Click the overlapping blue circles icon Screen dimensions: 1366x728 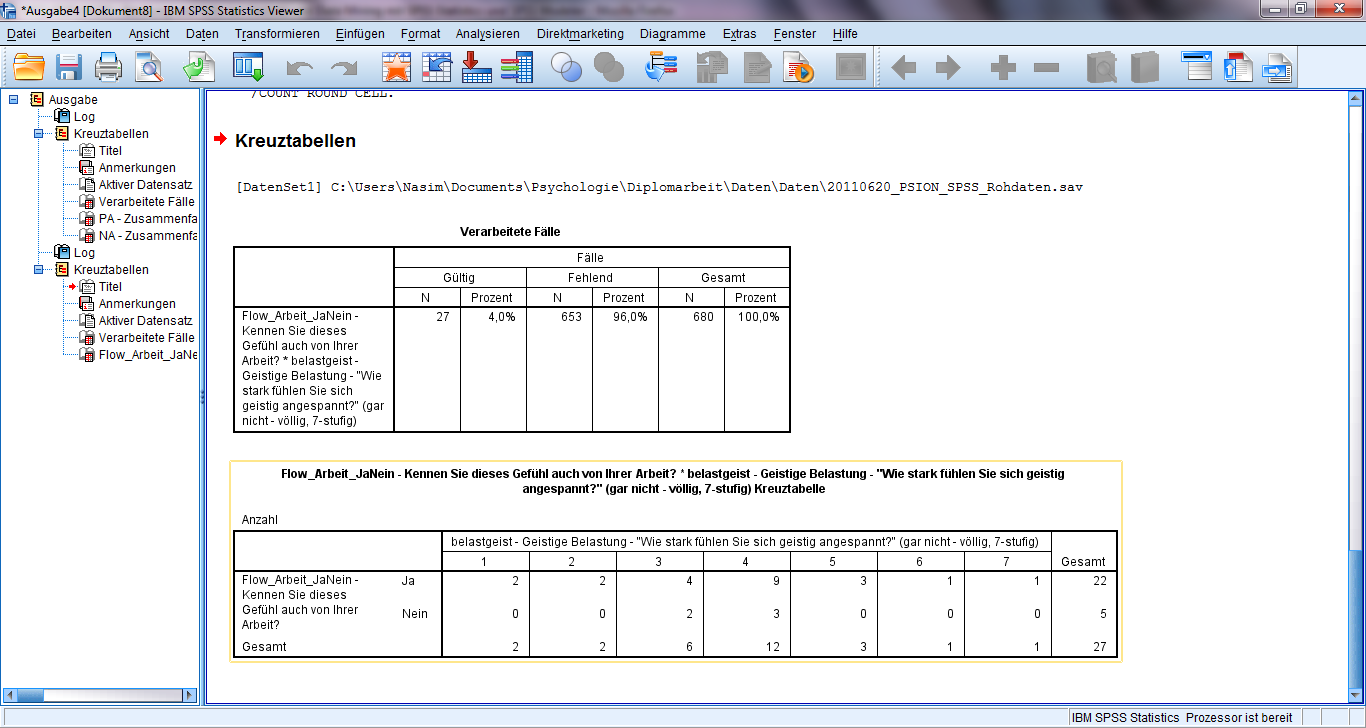[x=567, y=67]
